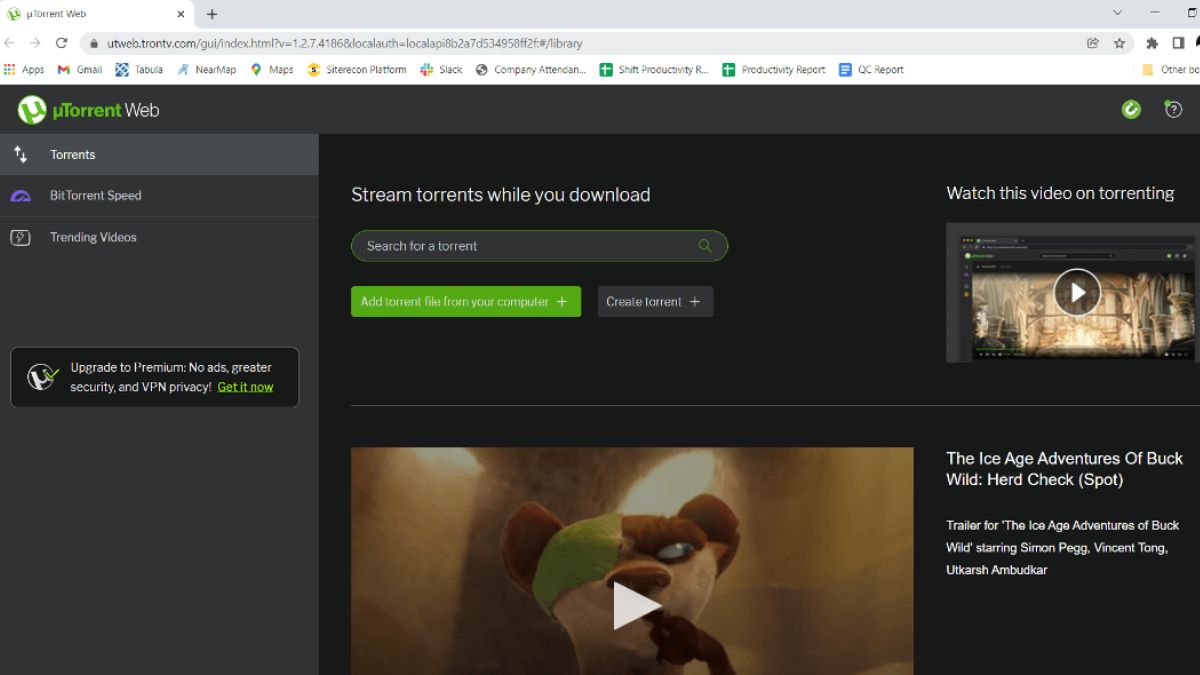Click the Get it now premium link
1200x675 pixels.
click(x=245, y=386)
